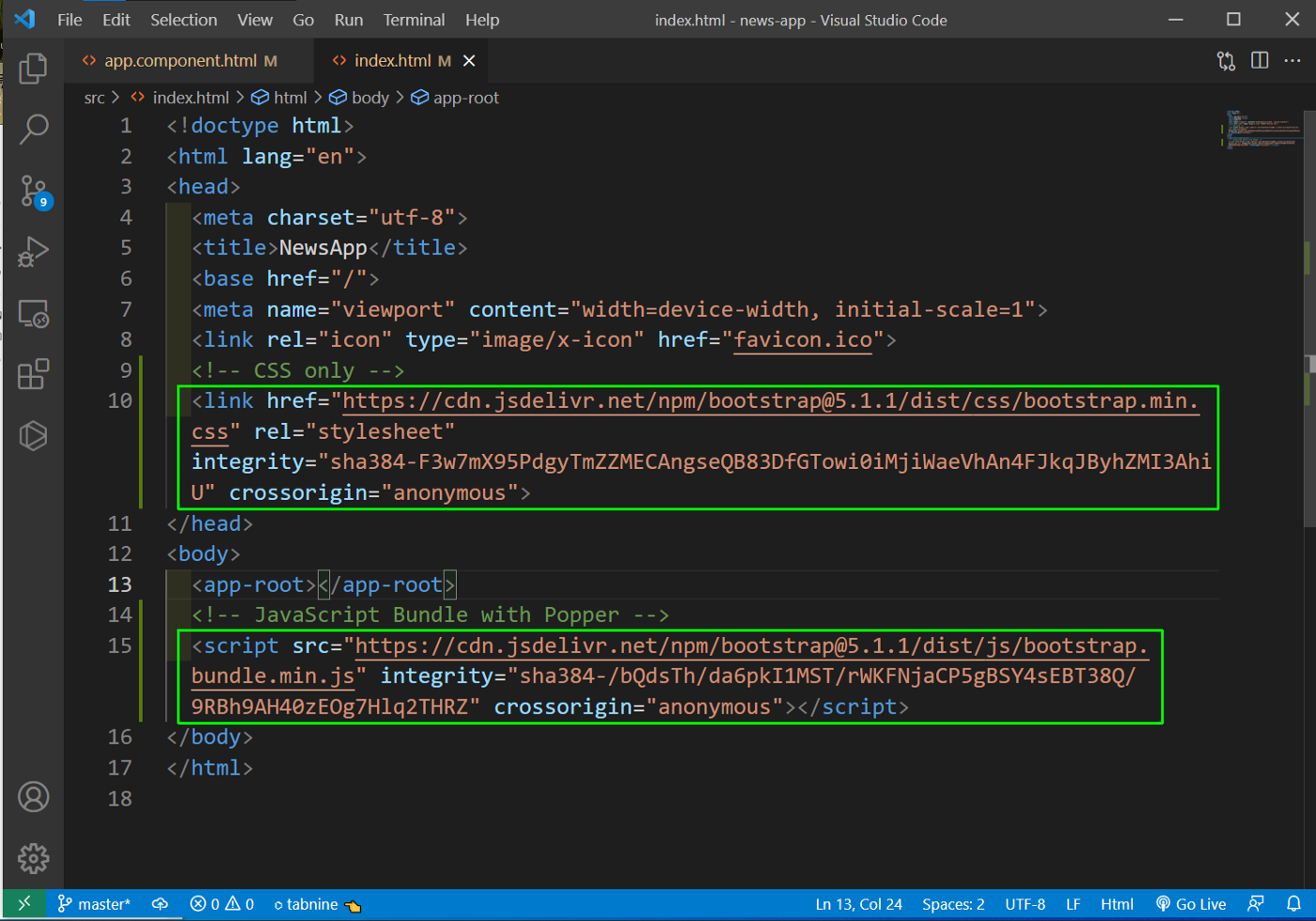Click line number 10 in gutter
The width and height of the screenshot is (1316, 921).
click(120, 401)
